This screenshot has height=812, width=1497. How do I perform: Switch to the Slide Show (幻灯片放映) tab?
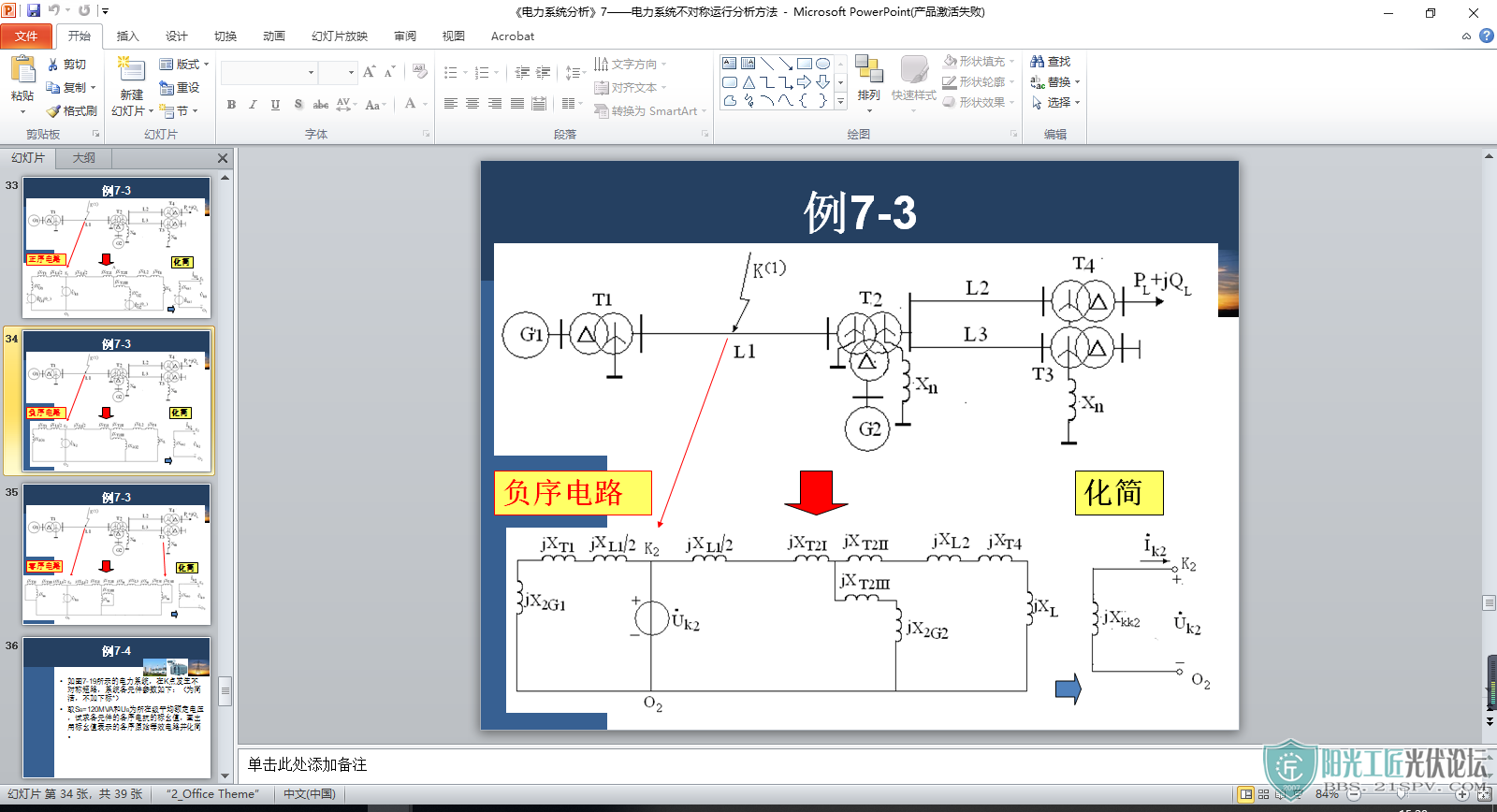click(x=340, y=36)
